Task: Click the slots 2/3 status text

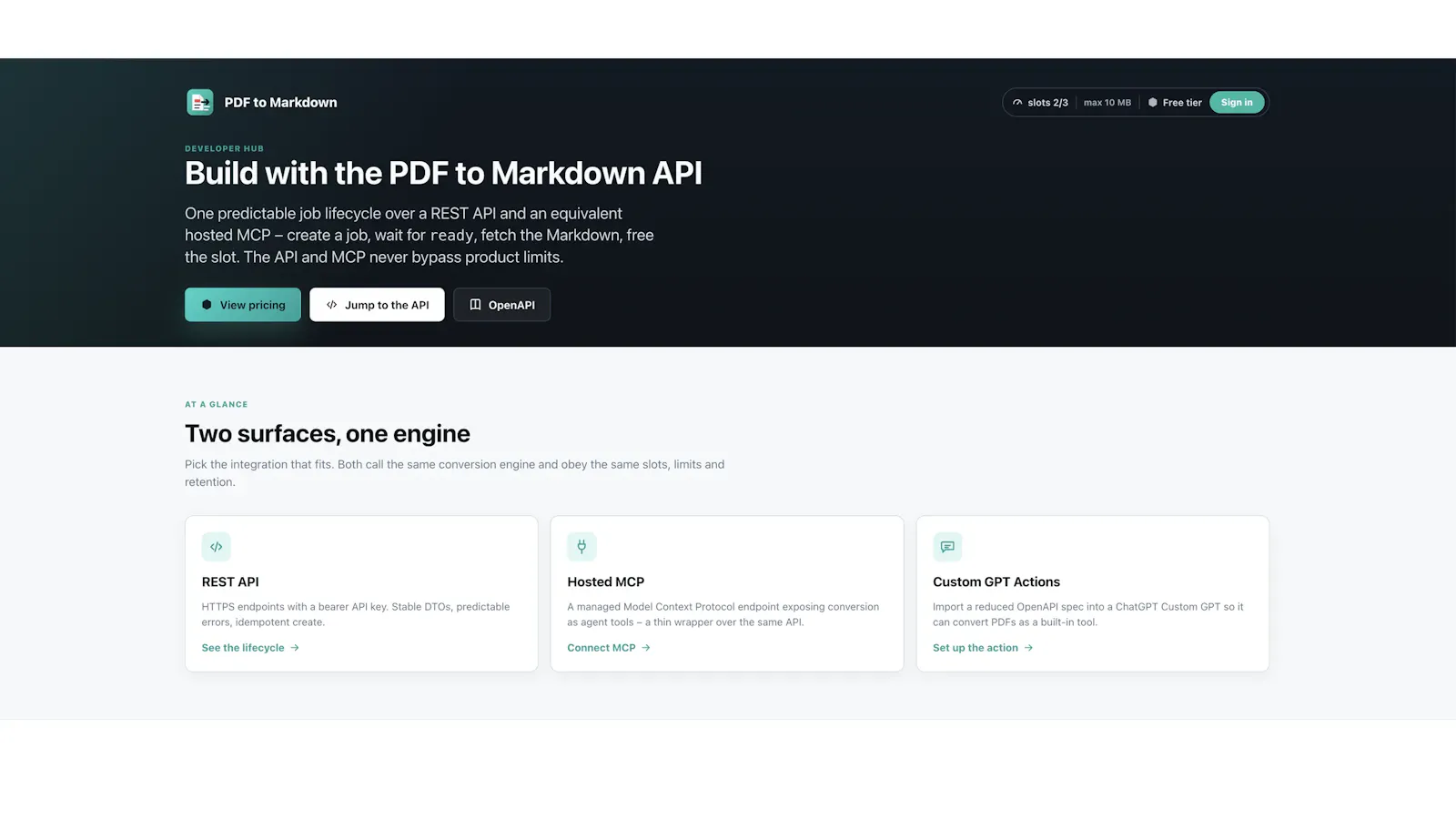Action: pyautogui.click(x=1047, y=103)
